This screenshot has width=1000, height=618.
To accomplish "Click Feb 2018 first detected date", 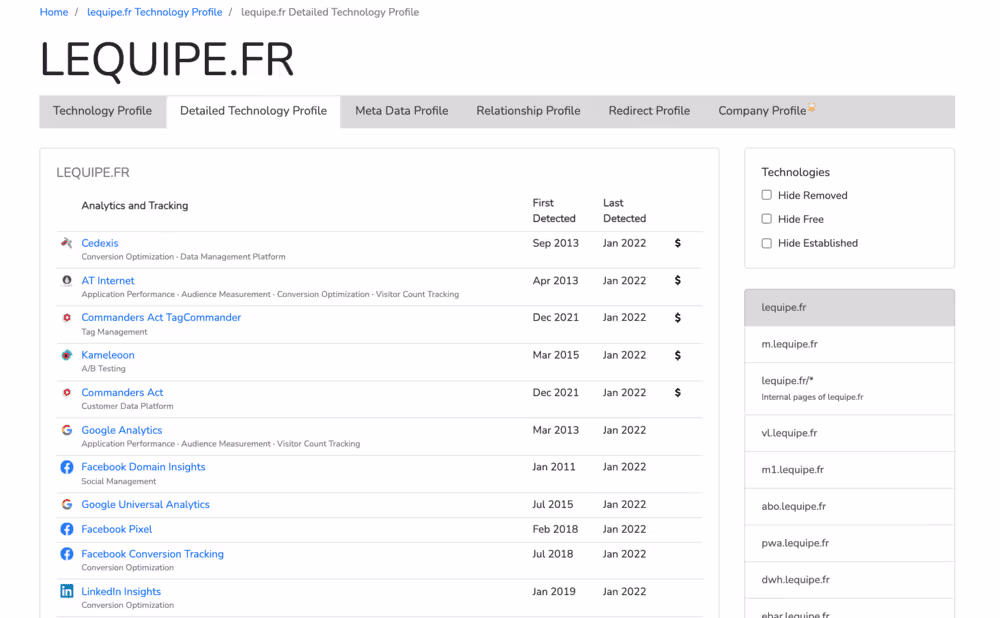I will (x=555, y=529).
